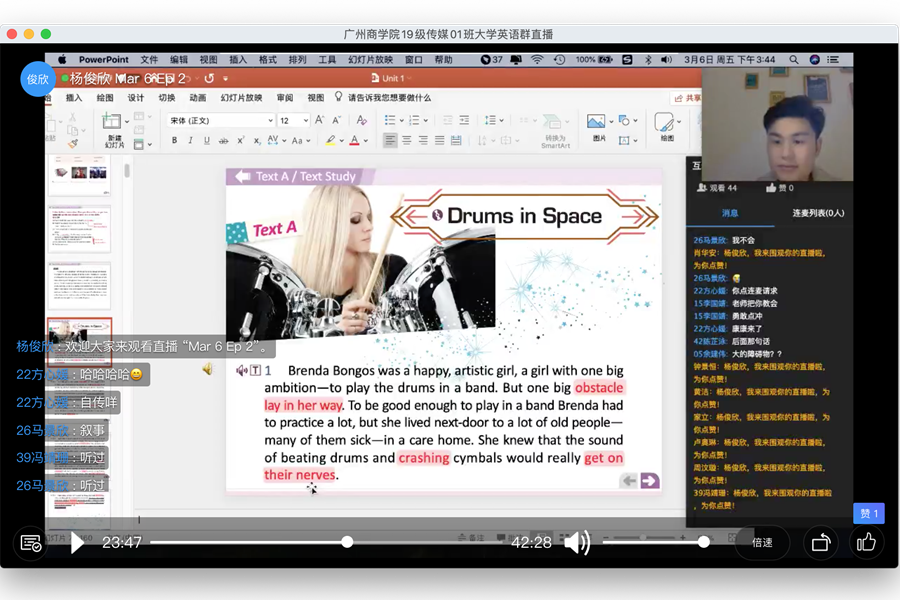Open the 编辑 menu in menu bar
The width and height of the screenshot is (900, 600).
point(179,60)
